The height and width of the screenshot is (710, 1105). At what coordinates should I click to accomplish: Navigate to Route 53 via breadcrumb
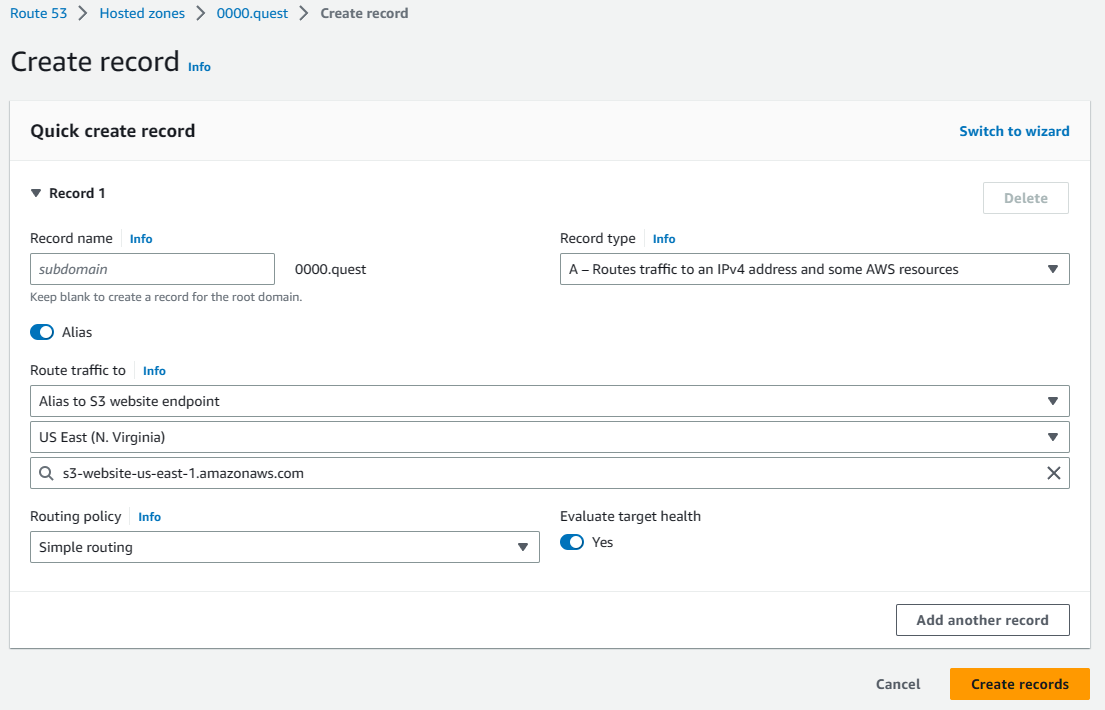[38, 13]
